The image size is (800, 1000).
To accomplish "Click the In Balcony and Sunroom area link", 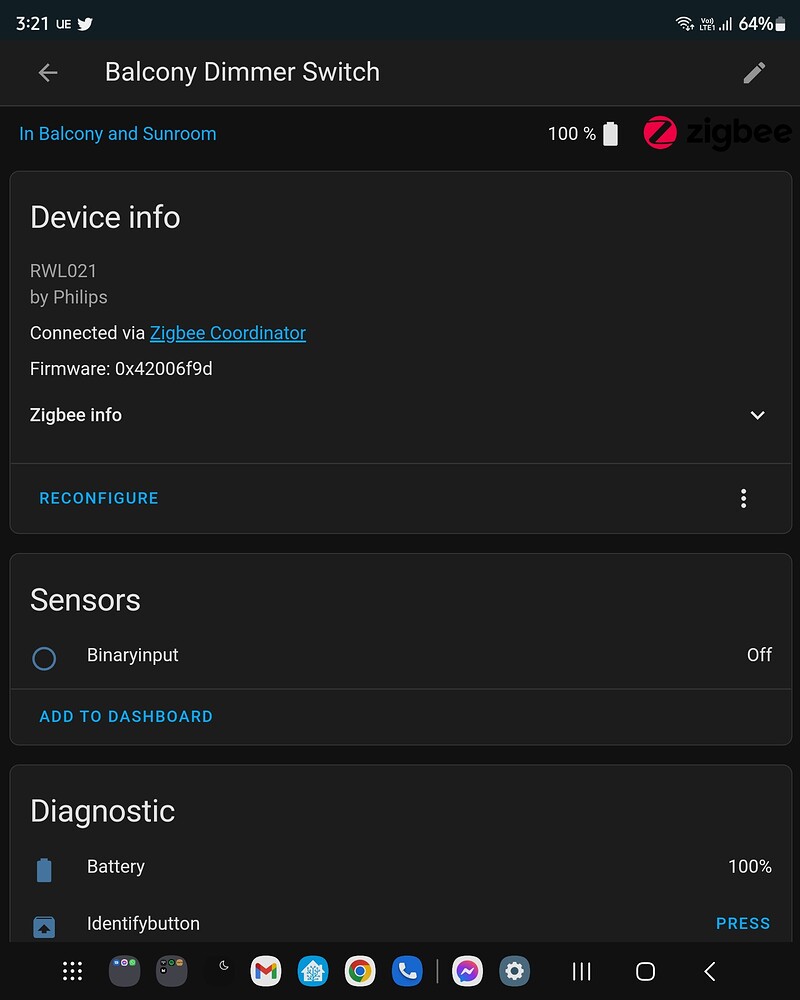I will [117, 133].
